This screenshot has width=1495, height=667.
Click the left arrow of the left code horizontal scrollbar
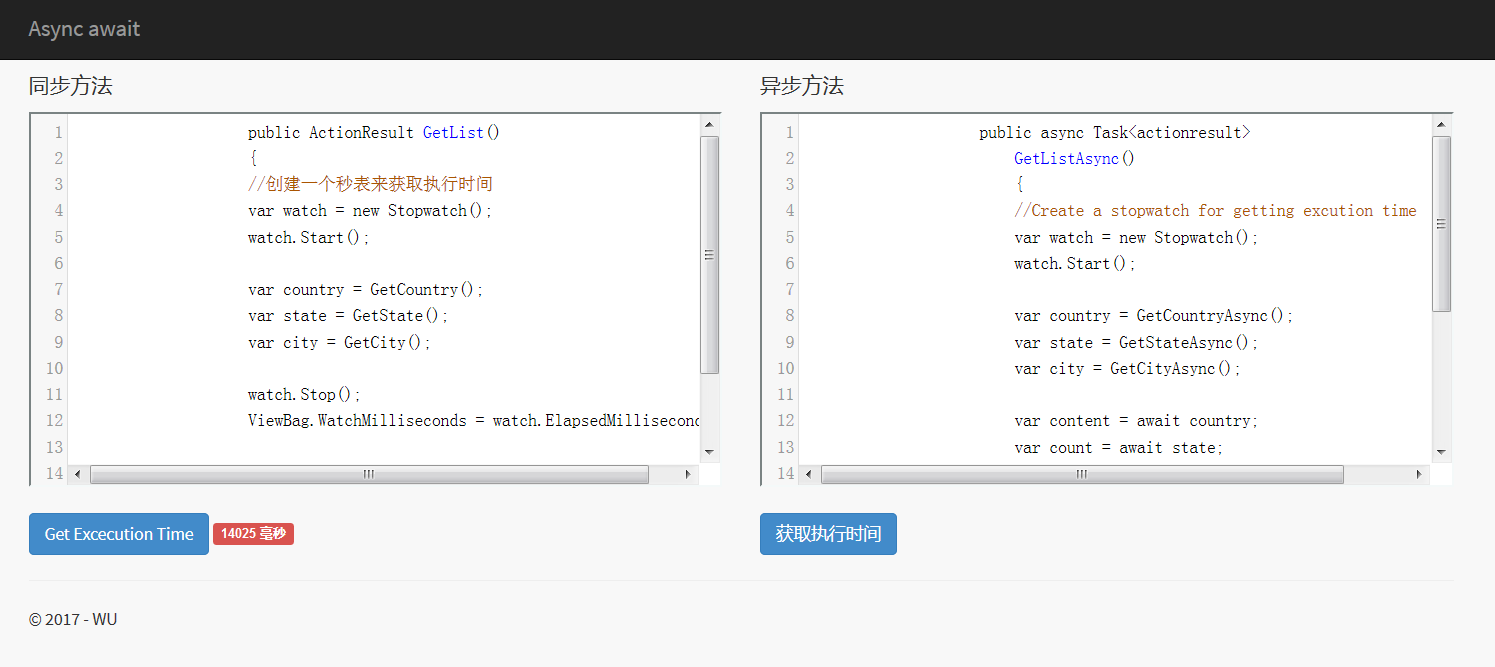coord(78,474)
